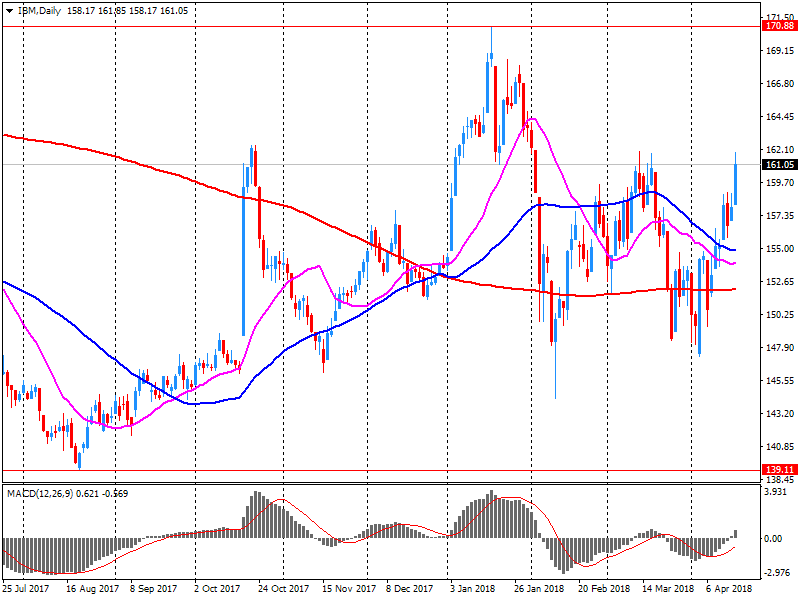Viewport: 800px width, 600px height.
Task: Click the chart title dropdown arrow beside IBM,Daily
Action: (9, 11)
